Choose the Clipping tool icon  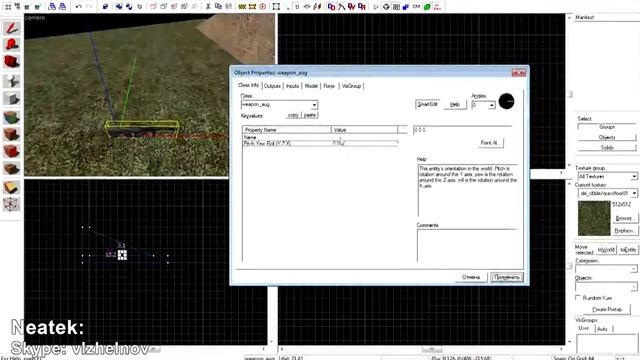11,187
